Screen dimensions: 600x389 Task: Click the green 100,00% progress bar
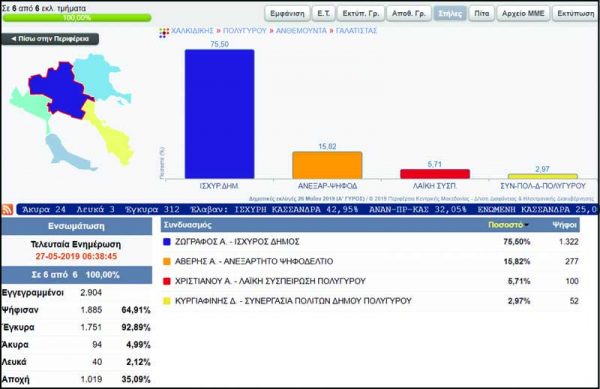tap(77, 18)
